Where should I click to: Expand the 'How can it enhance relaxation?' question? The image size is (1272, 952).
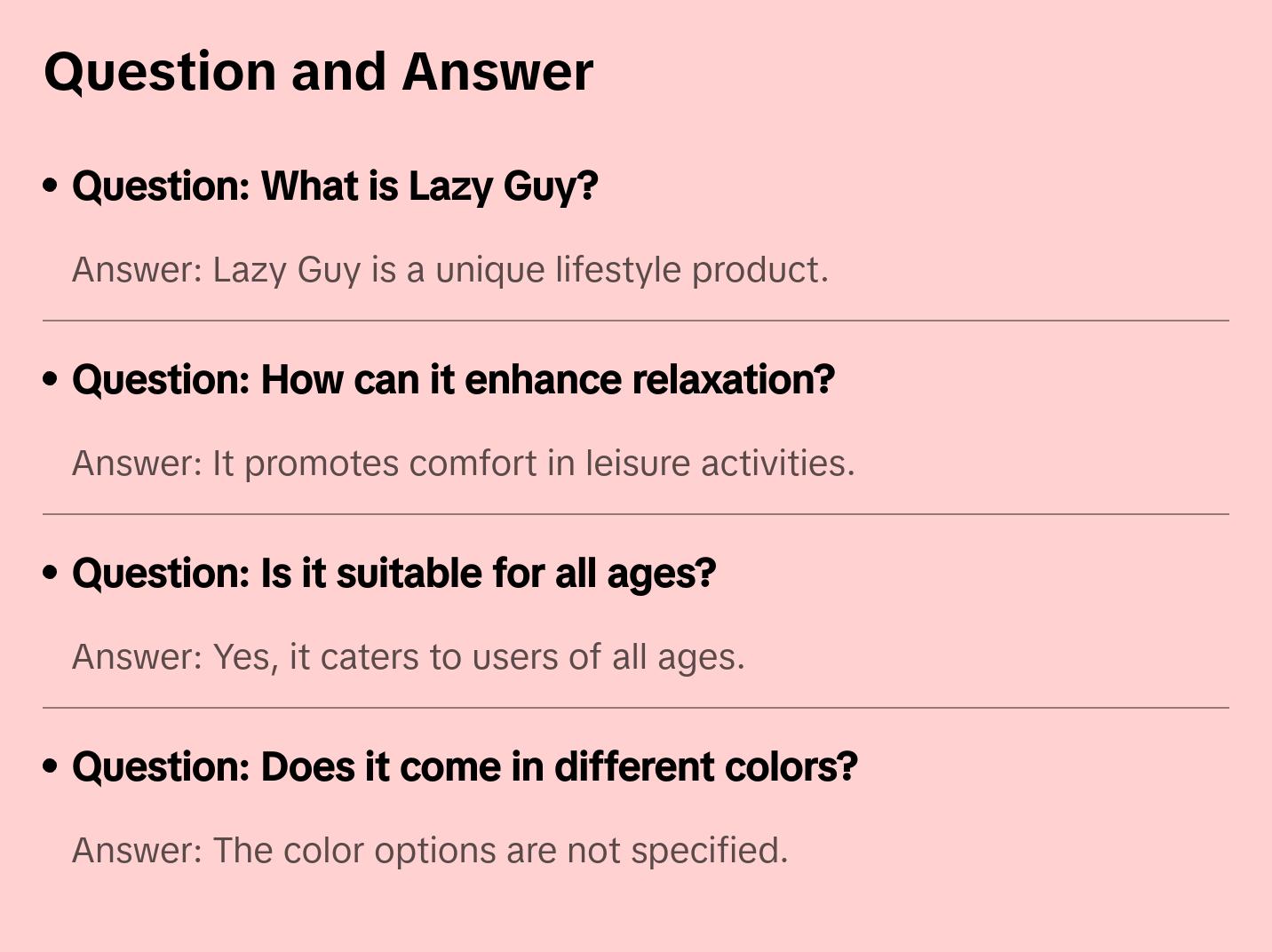[x=453, y=380]
